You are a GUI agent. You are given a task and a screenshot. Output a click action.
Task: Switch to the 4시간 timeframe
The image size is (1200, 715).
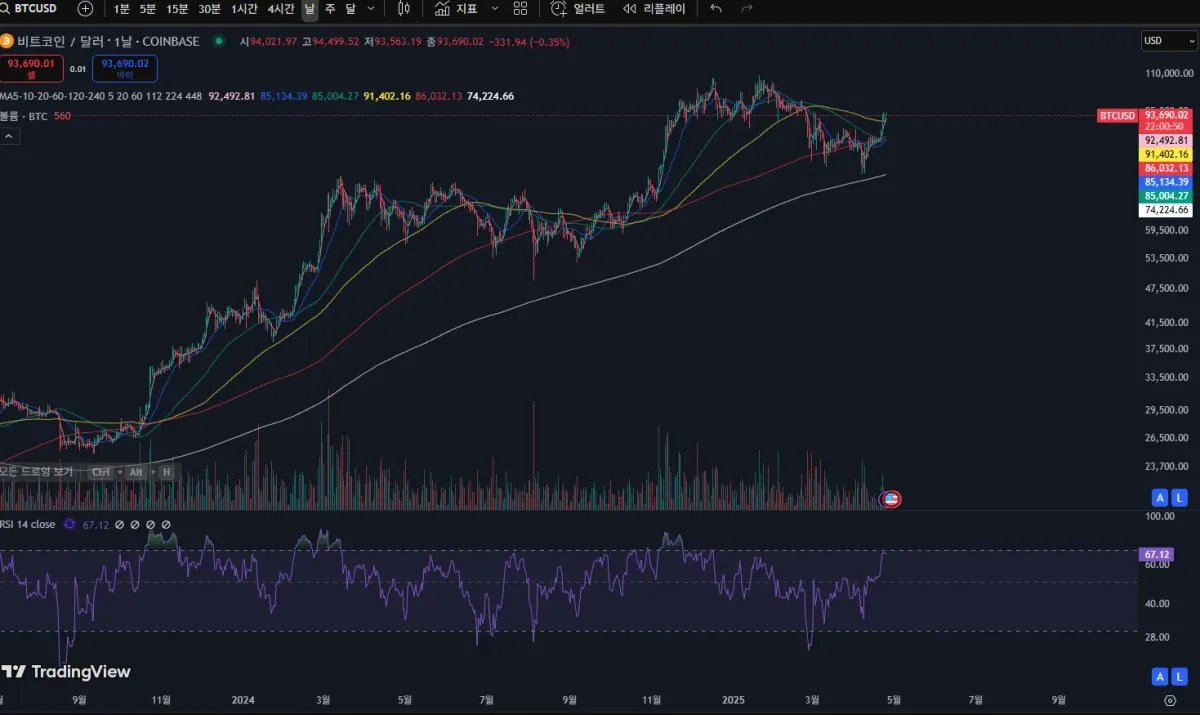tap(281, 8)
